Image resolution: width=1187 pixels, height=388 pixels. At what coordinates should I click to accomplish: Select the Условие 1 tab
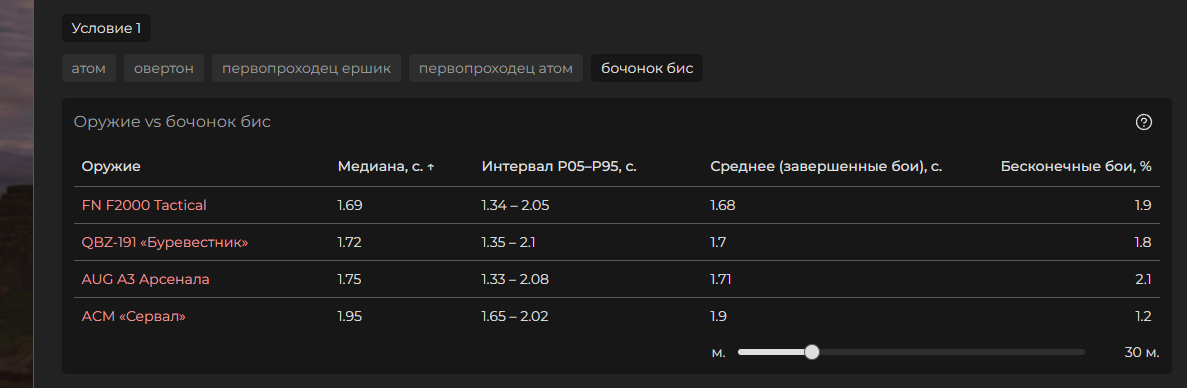click(x=106, y=29)
